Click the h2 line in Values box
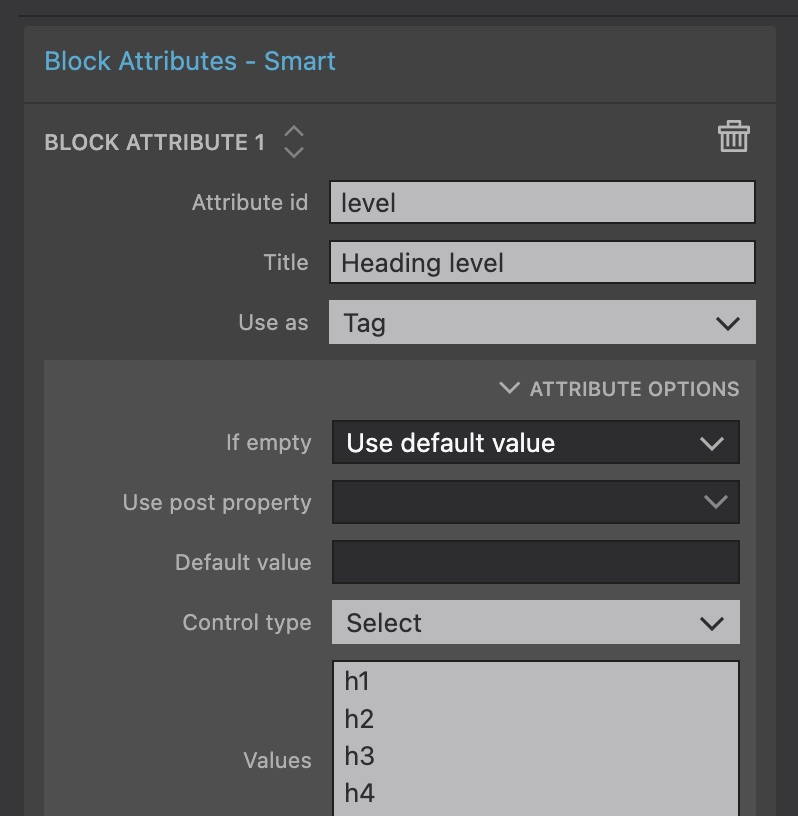The image size is (798, 816). [359, 719]
